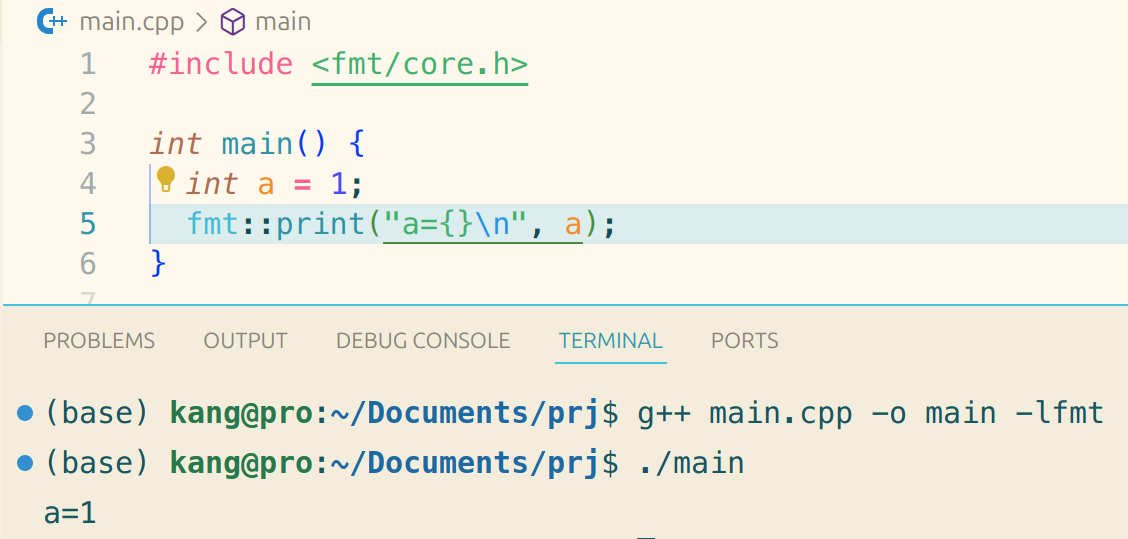Click the blue dot beside ./main command
Image resolution: width=1128 pixels, height=539 pixels.
pos(24,463)
